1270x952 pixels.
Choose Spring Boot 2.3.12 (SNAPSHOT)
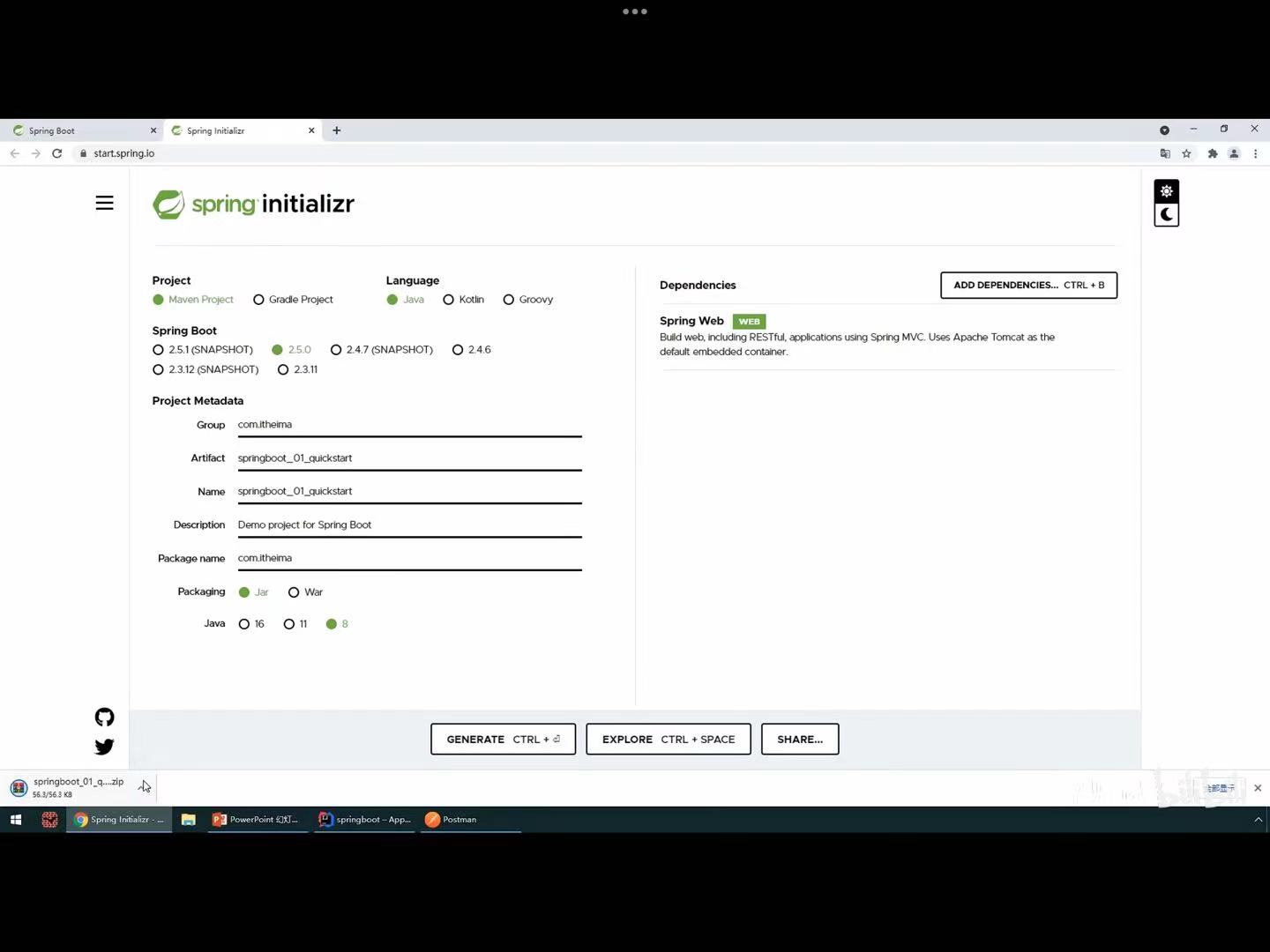tap(158, 369)
